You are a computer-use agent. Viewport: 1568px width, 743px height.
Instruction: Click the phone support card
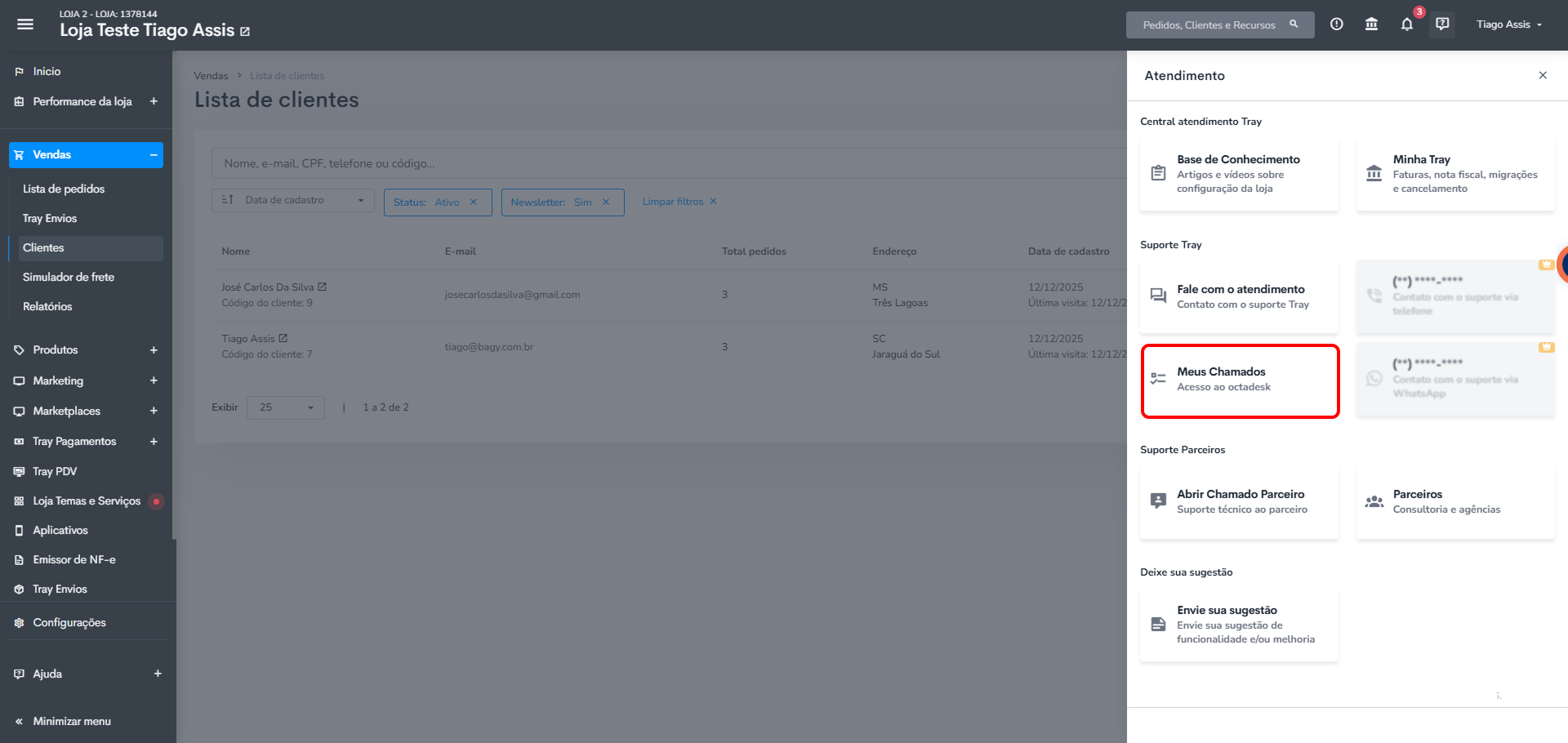(1455, 296)
